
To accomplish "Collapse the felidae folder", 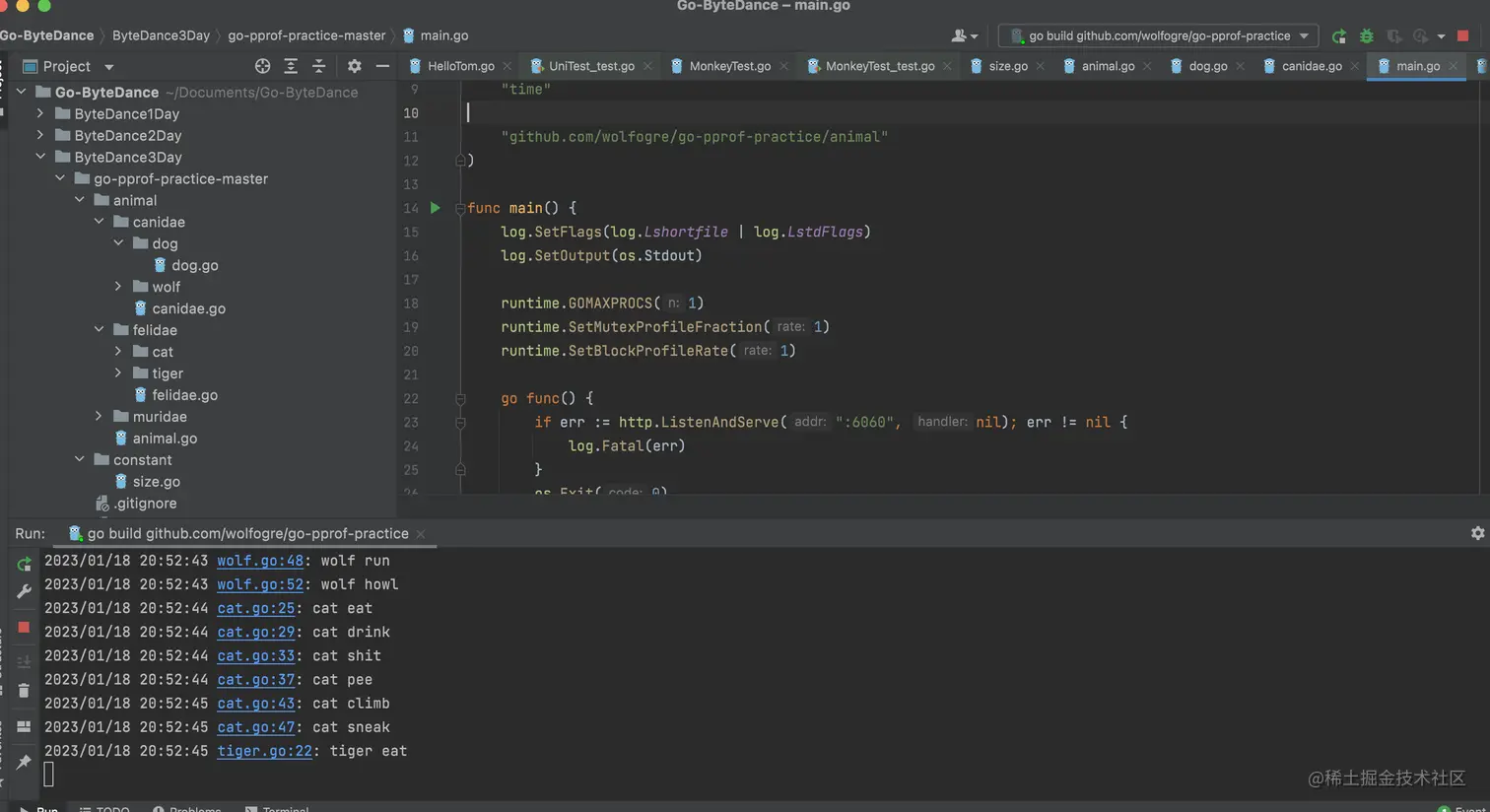I will (99, 330).
